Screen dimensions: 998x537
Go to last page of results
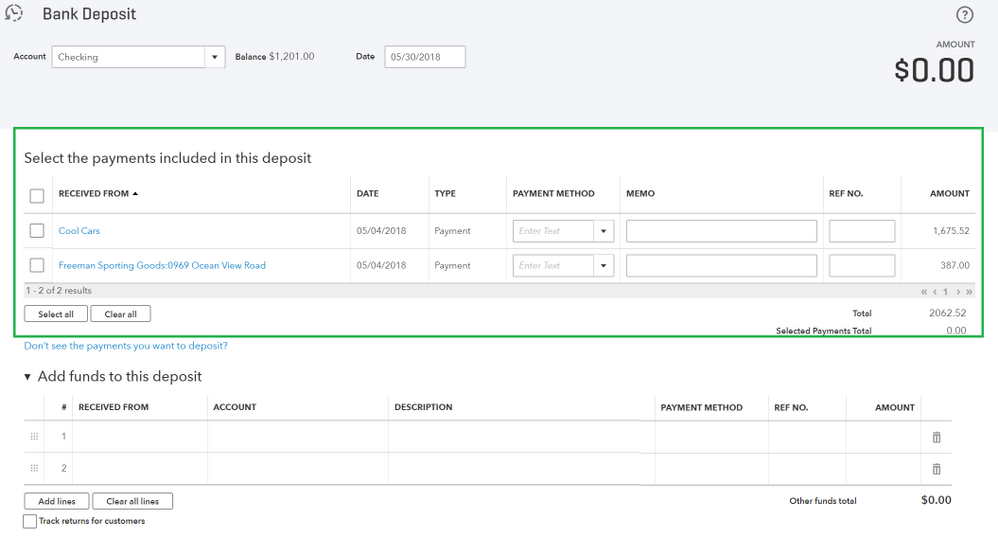(969, 292)
